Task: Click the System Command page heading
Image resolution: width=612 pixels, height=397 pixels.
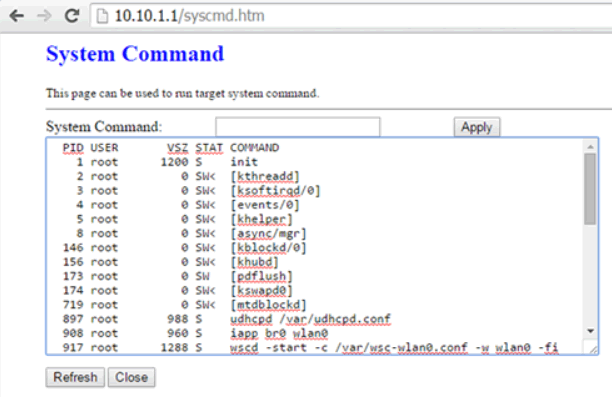Action: click(135, 54)
